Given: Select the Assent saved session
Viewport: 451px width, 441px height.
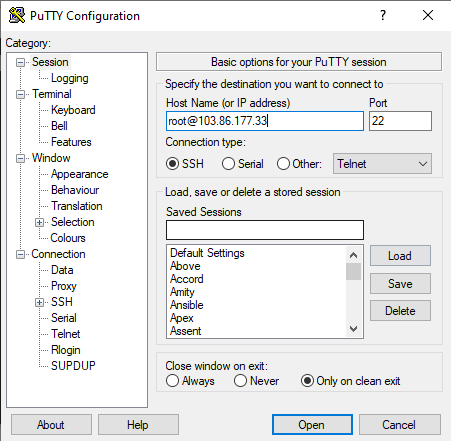Looking at the screenshot, I should 186,331.
